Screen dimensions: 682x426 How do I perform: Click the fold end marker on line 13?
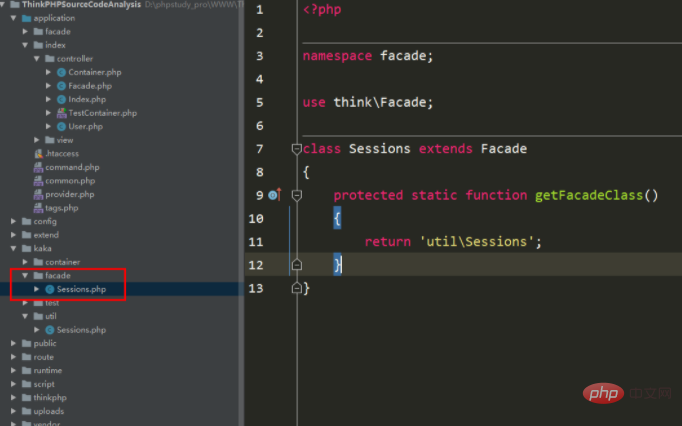[x=297, y=288]
